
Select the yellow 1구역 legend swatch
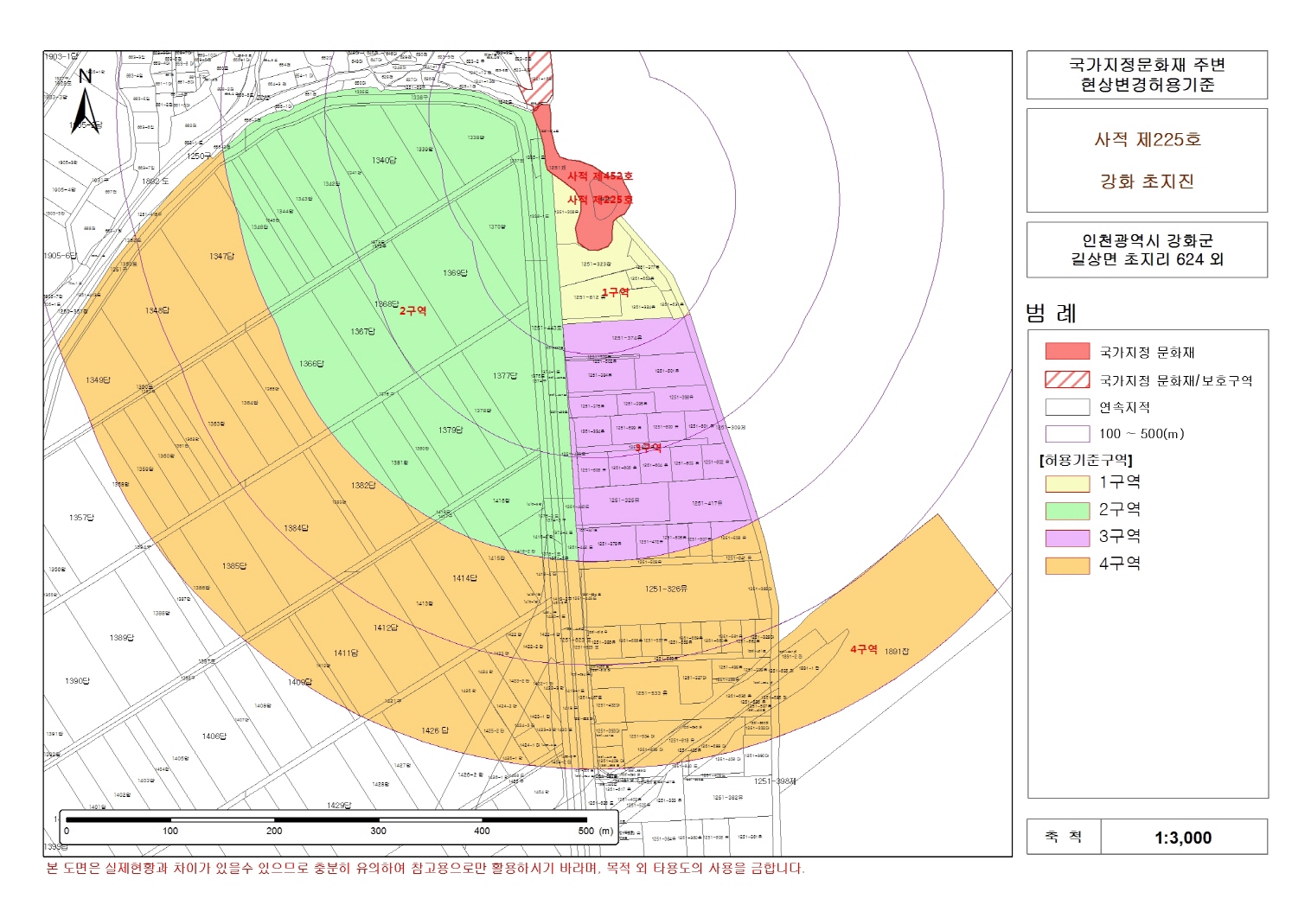click(1067, 483)
